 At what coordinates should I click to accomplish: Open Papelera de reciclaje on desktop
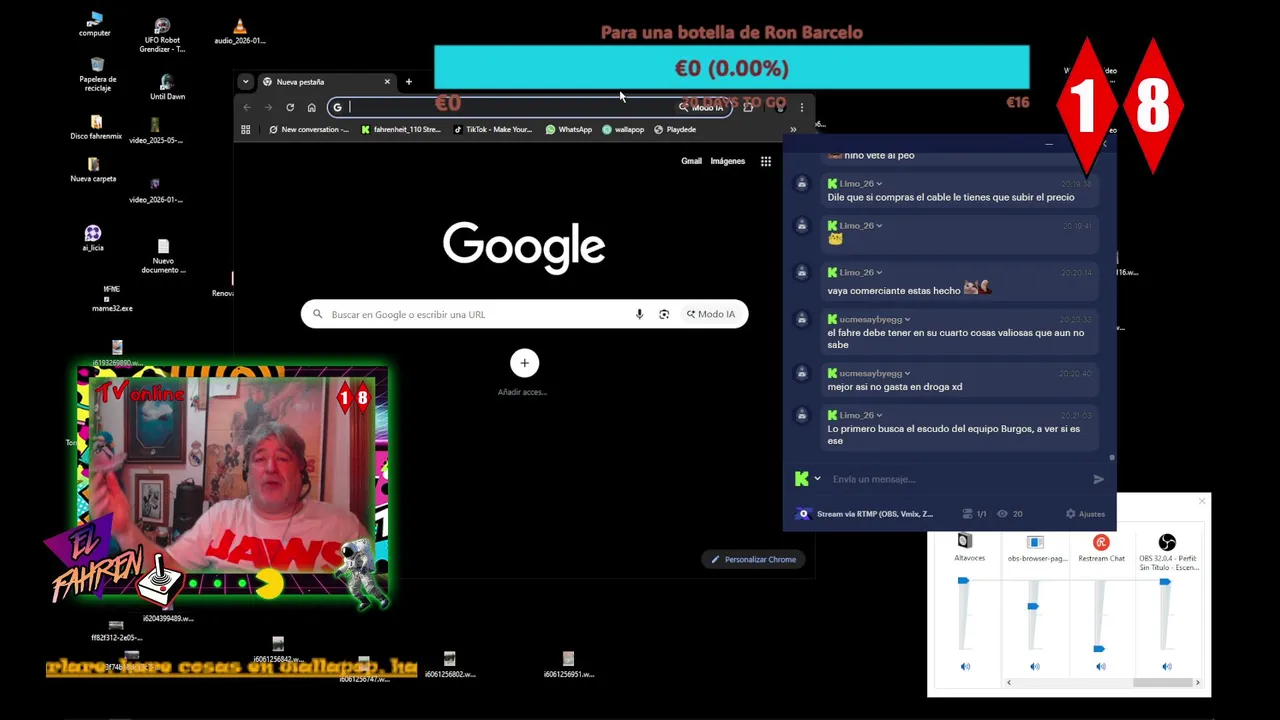[x=97, y=74]
